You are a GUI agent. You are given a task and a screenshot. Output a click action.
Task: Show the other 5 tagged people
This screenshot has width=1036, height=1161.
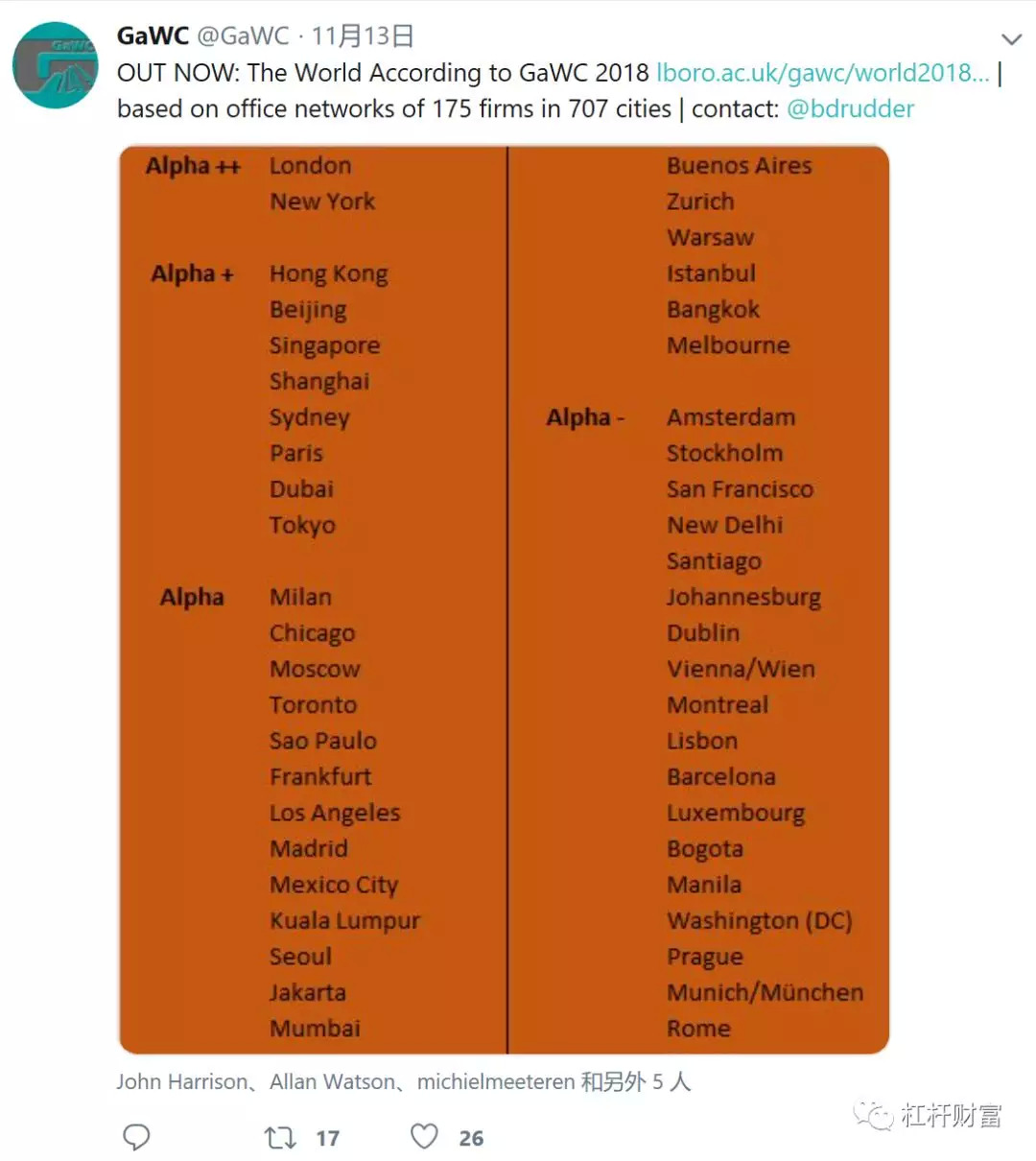point(635,1082)
